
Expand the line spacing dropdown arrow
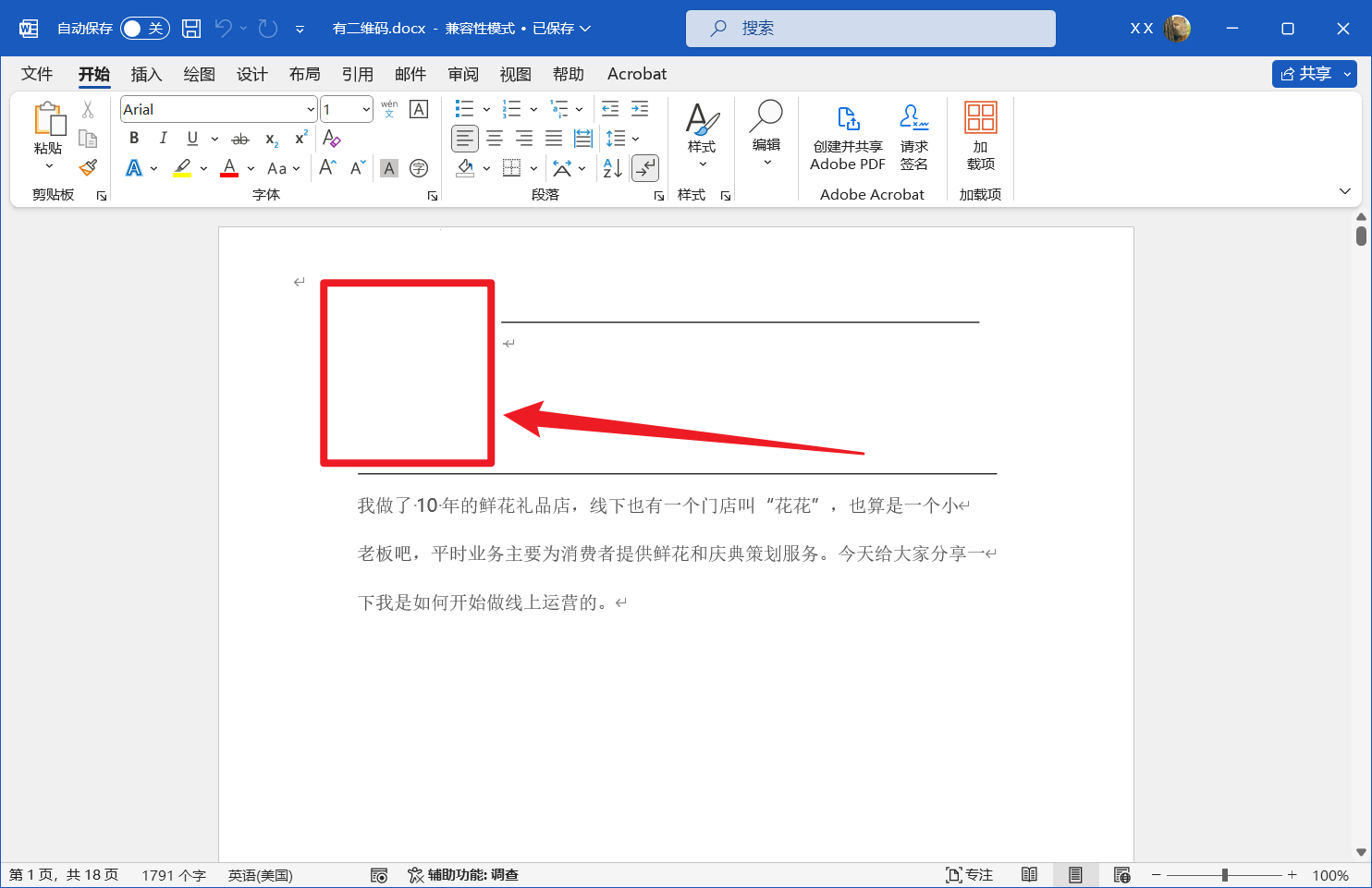point(636,140)
